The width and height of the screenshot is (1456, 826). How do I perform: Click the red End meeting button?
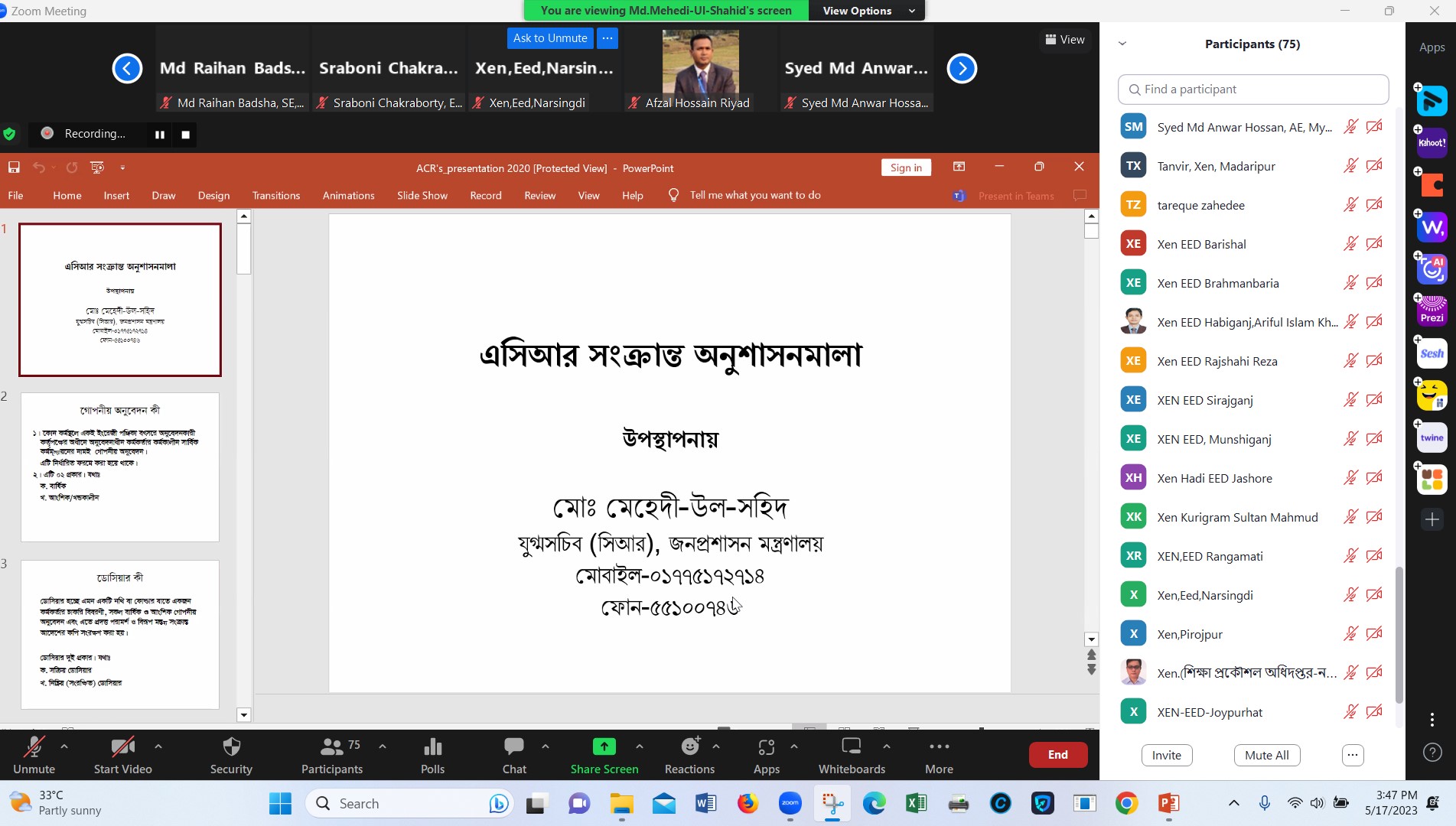1057,755
